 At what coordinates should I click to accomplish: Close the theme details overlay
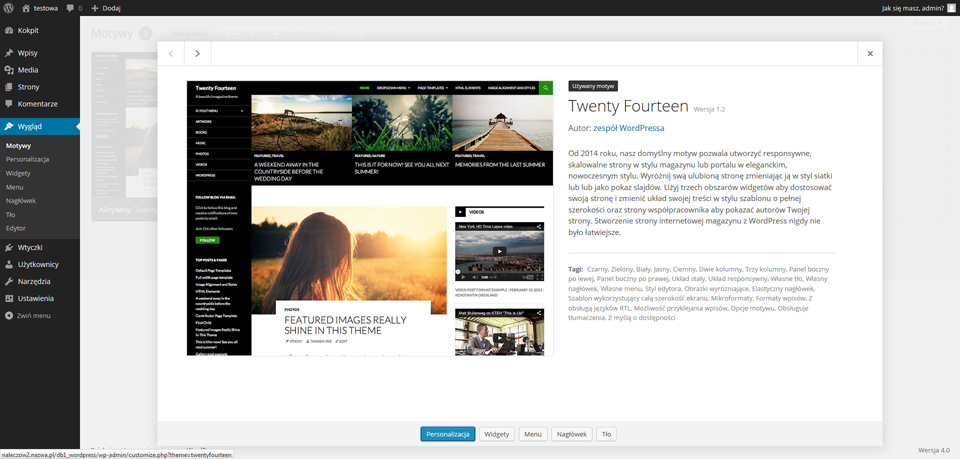pos(870,53)
